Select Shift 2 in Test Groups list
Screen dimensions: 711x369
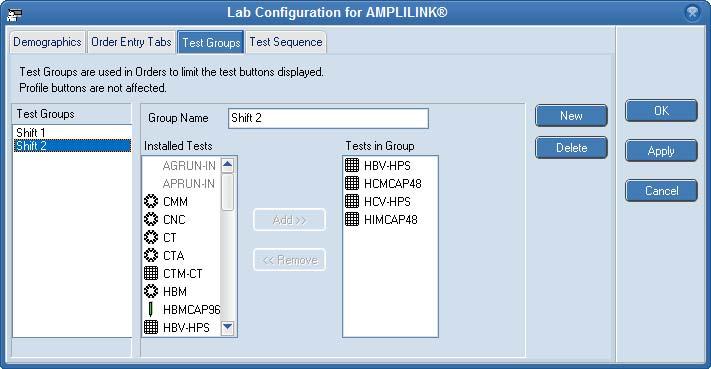coord(72,146)
